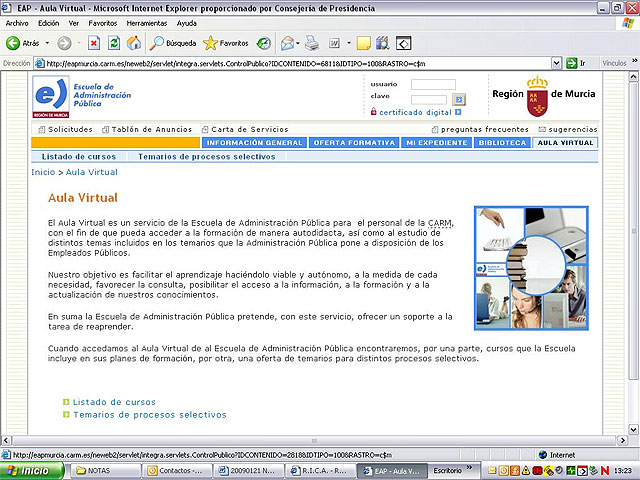Click the Región de Murcia coat of arms
Image resolution: width=640 pixels, height=480 pixels.
[x=537, y=96]
